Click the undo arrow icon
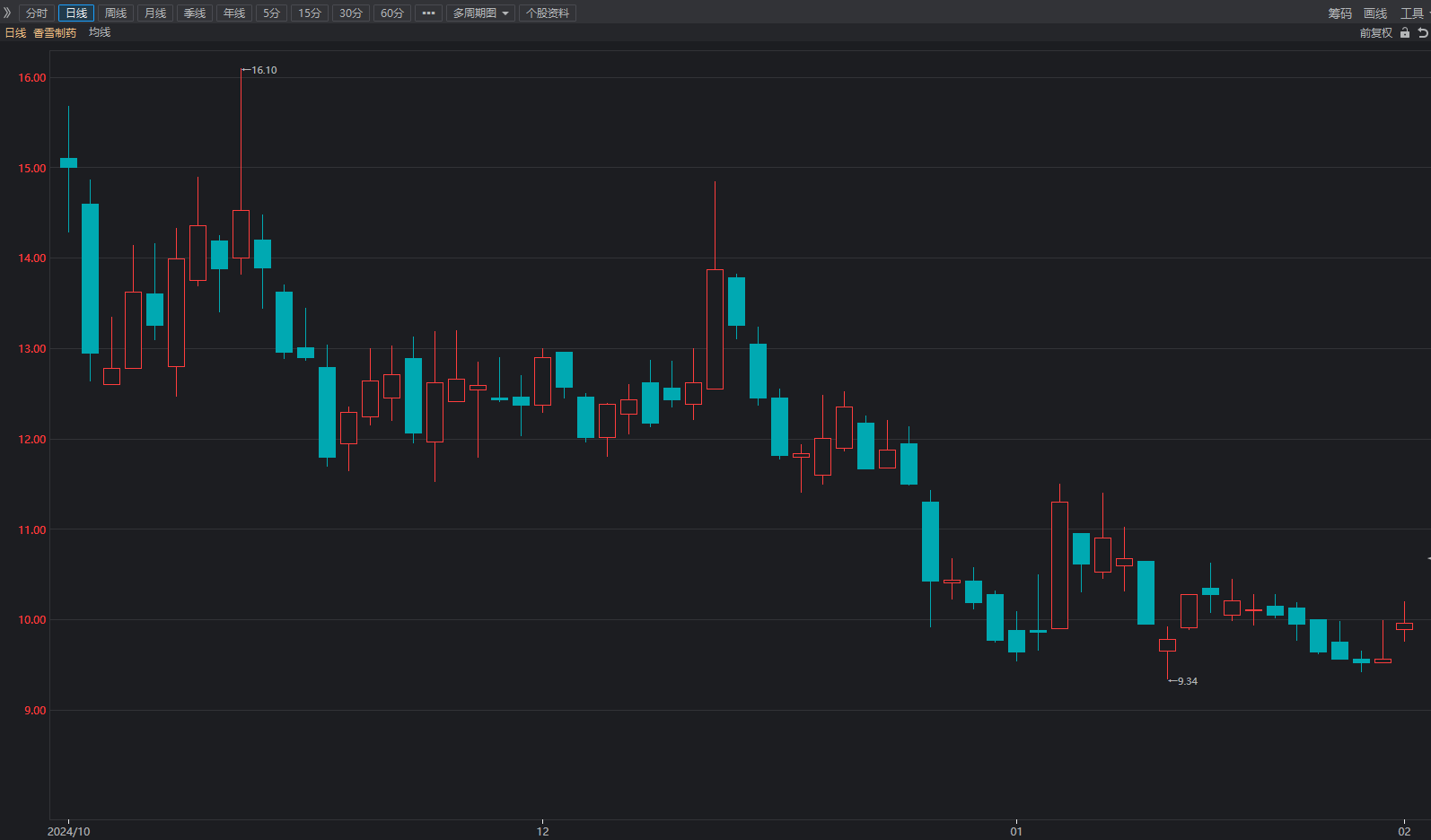The width and height of the screenshot is (1431, 840). point(1422,33)
